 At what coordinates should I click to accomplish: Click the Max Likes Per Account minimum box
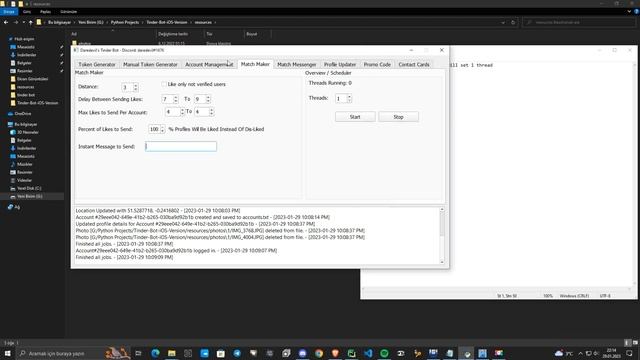tap(172, 111)
